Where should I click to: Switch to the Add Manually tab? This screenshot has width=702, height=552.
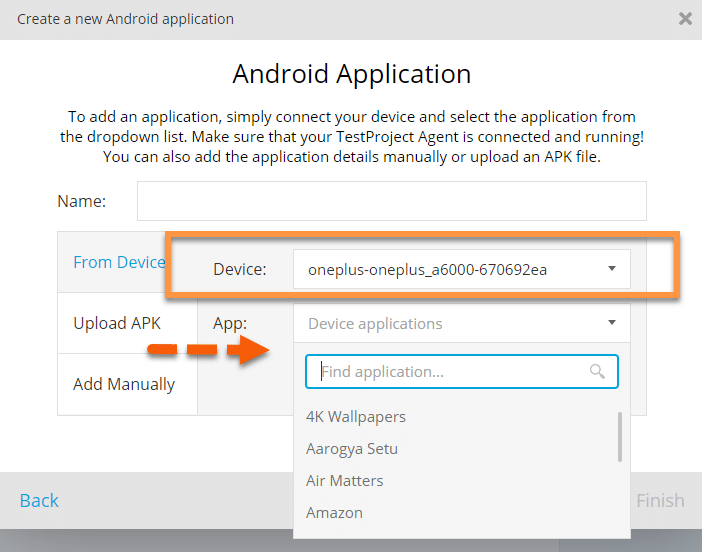pos(127,385)
